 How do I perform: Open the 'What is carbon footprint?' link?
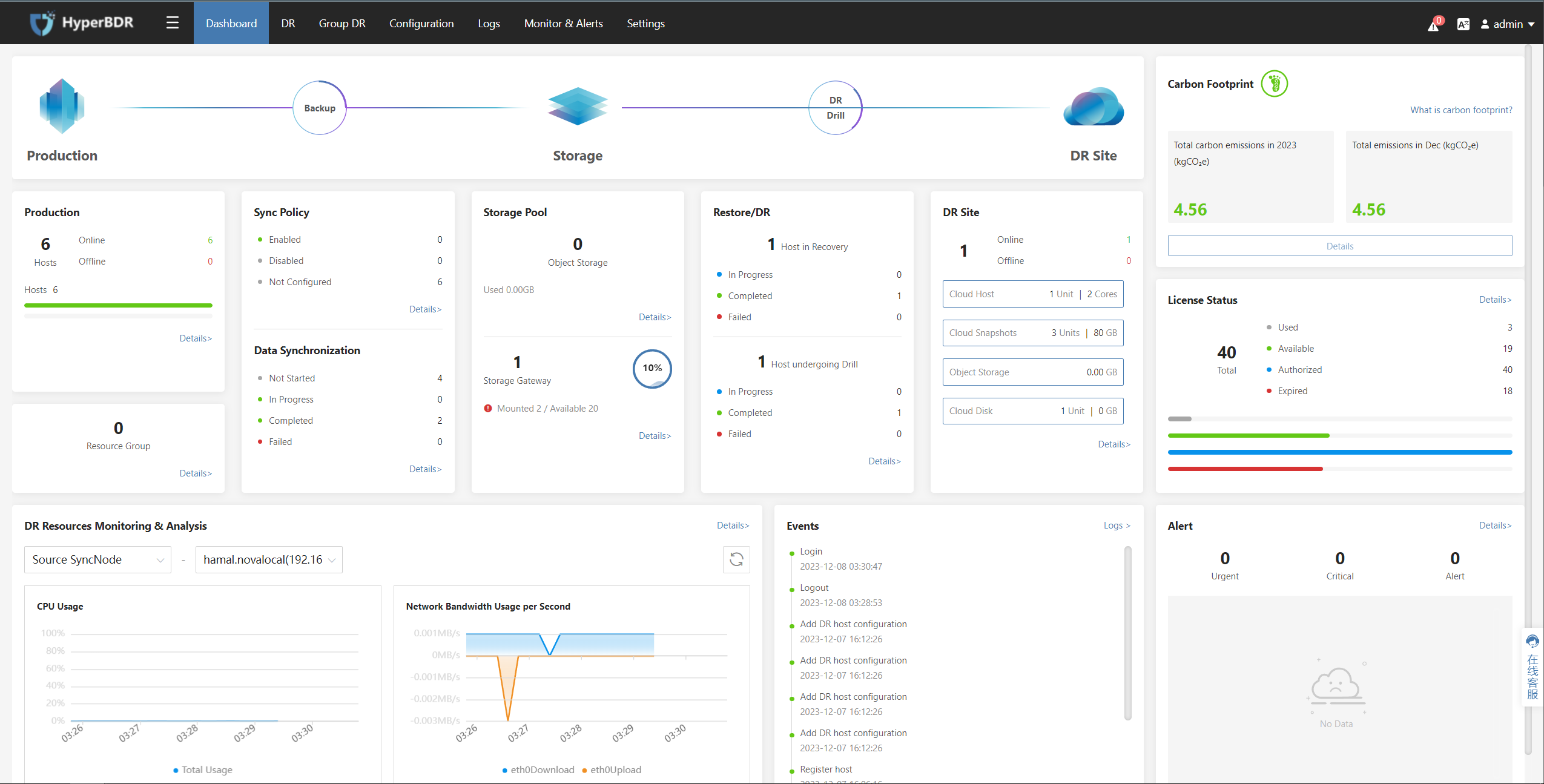pos(1460,110)
